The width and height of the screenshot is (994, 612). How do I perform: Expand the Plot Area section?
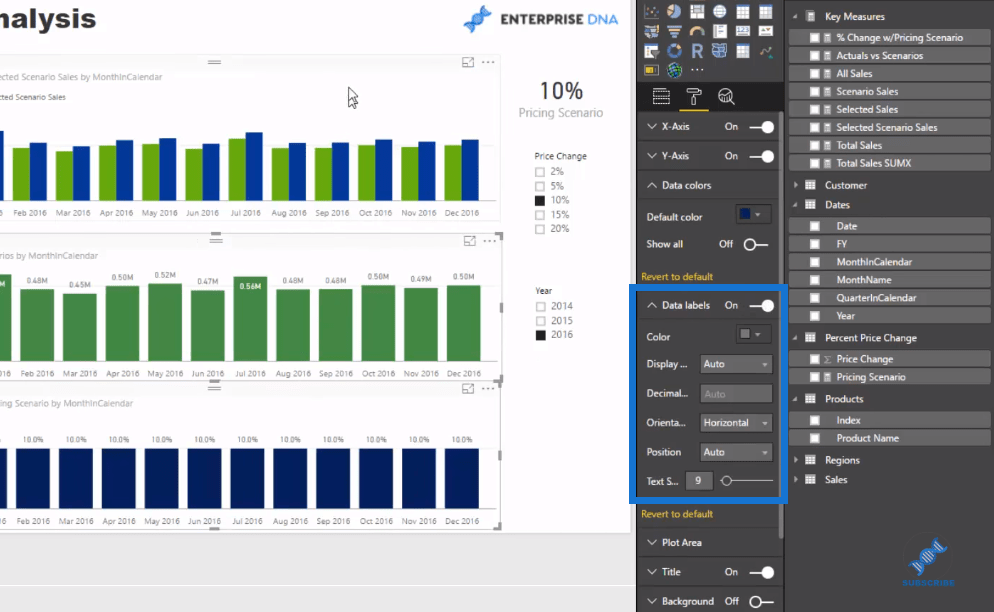point(652,542)
